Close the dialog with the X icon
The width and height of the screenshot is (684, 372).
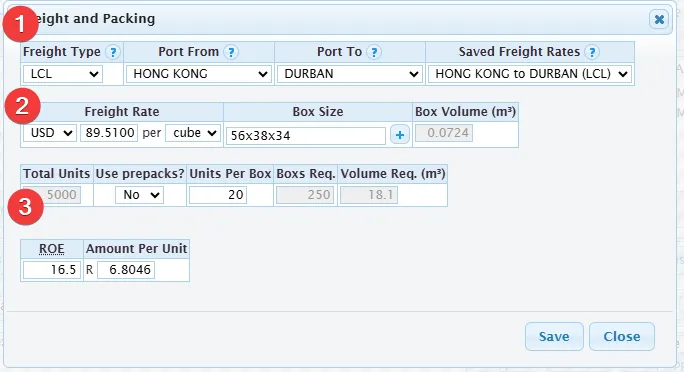tap(659, 19)
